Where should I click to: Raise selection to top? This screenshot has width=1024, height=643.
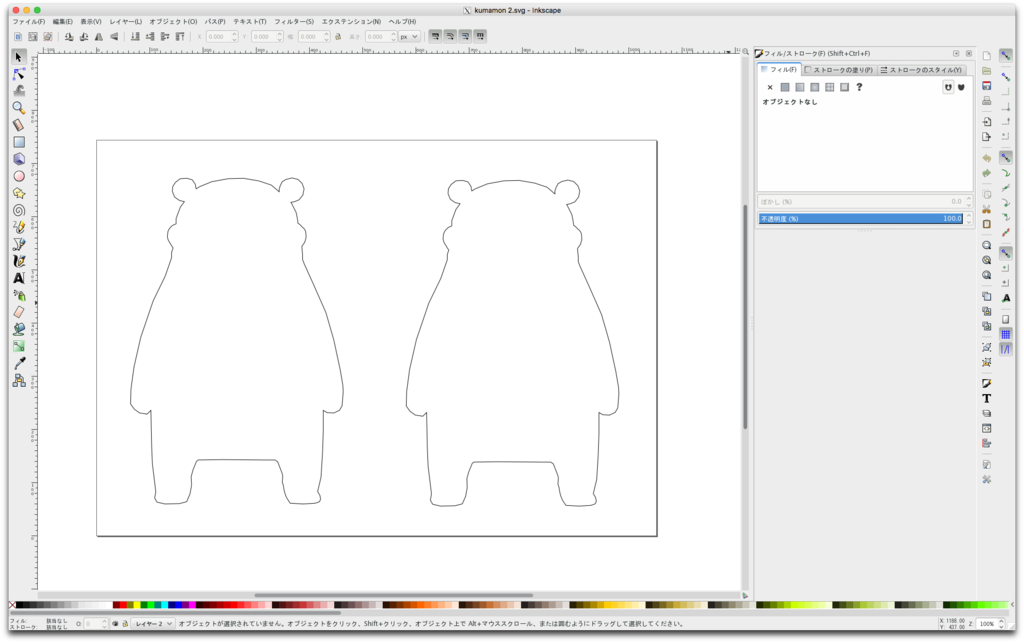click(180, 37)
